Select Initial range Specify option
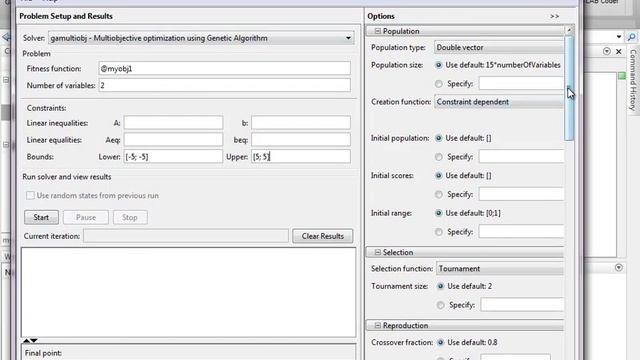Screen dimensions: 640x360 [439, 232]
